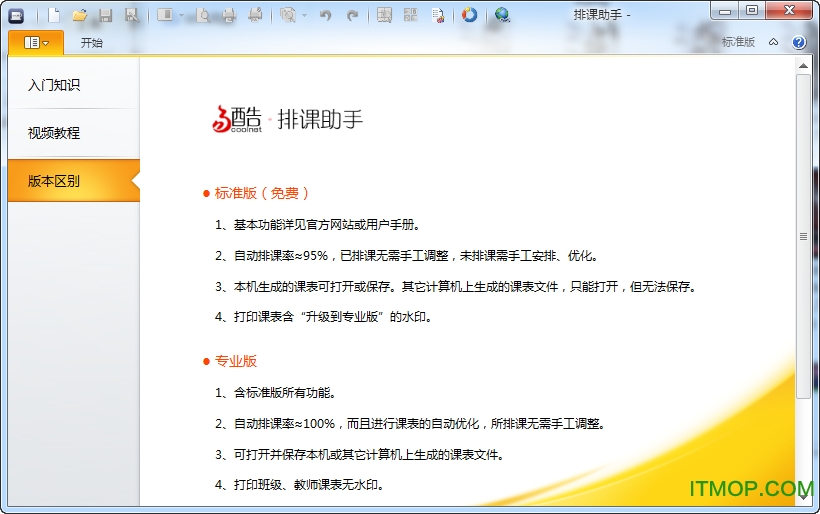Click the line '打印班级、教师课表无水印'
This screenshot has width=820, height=514.
coord(300,485)
